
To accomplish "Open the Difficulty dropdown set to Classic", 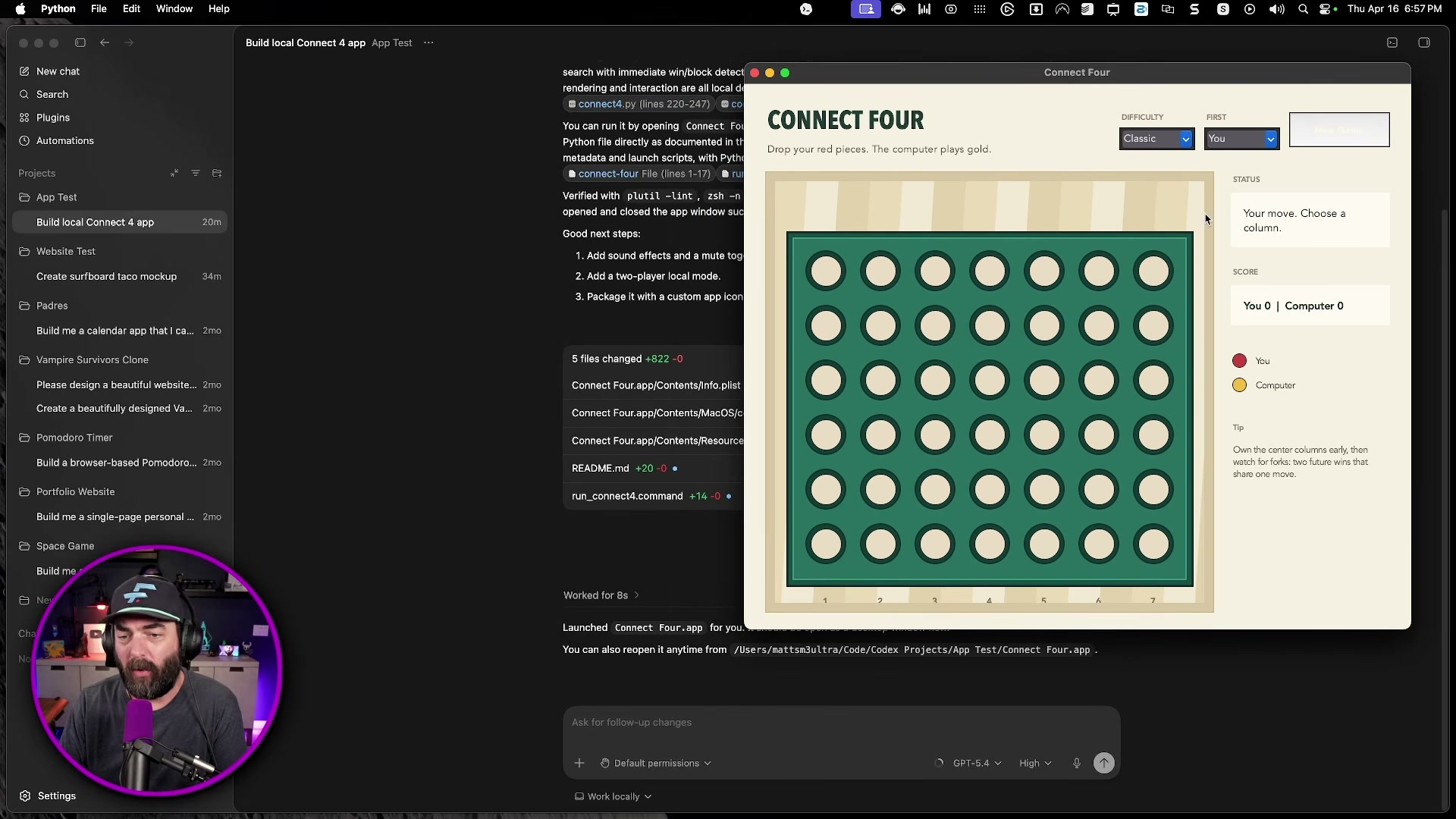I will point(1156,139).
